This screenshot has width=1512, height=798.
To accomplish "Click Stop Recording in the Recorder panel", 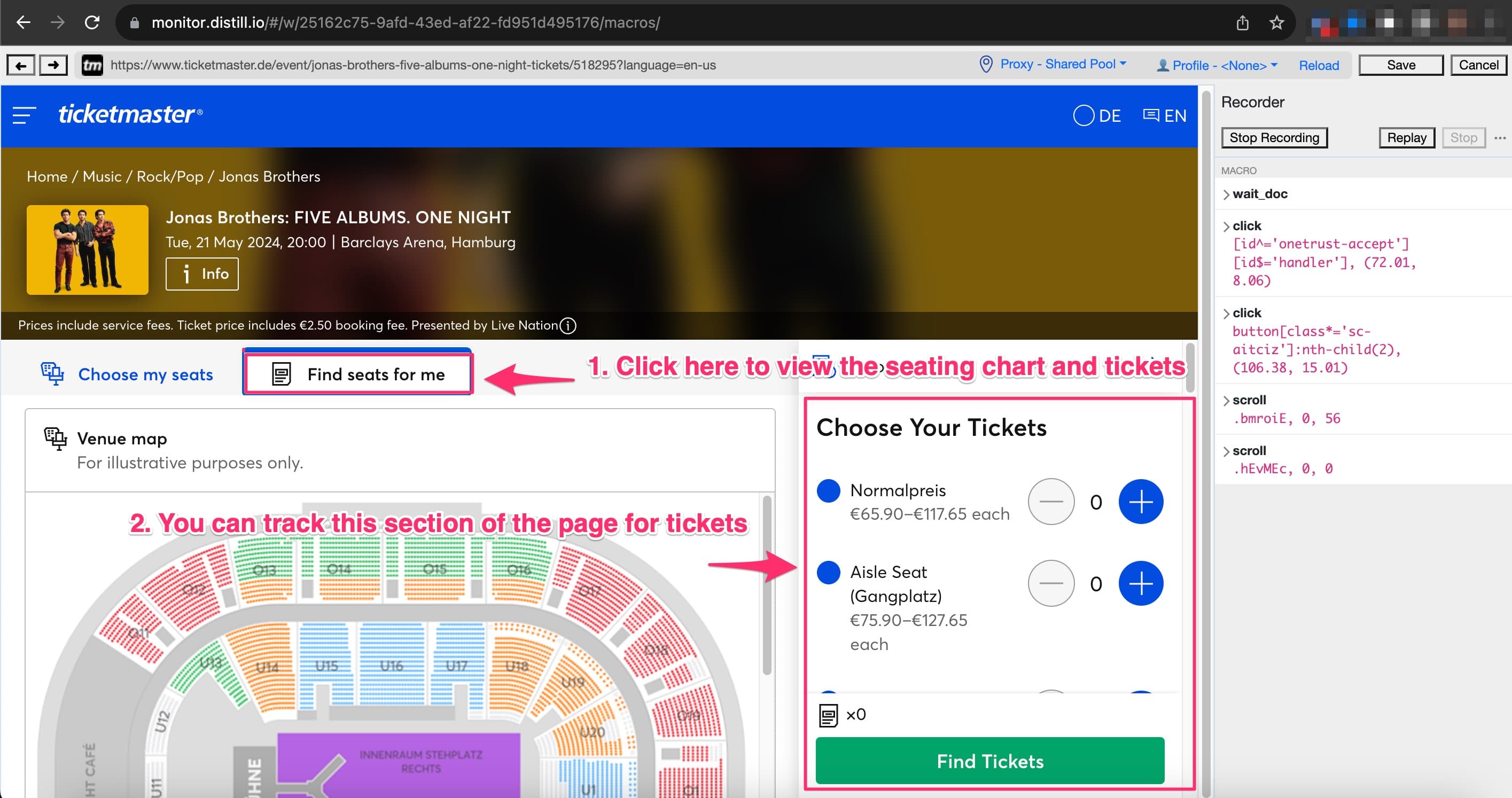I will pos(1274,138).
